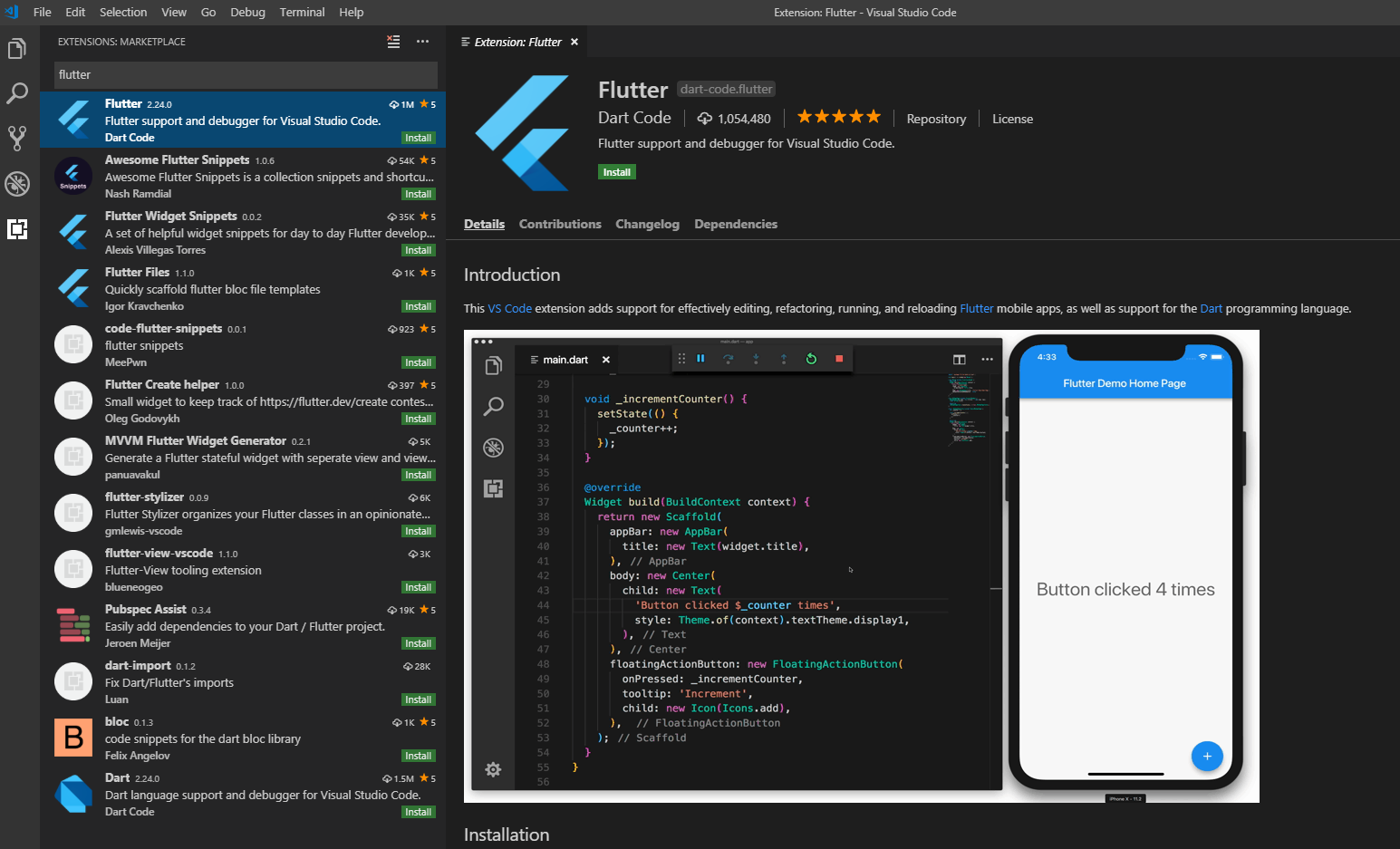The width and height of the screenshot is (1400, 849).
Task: Open the Dependencies tab
Action: point(736,224)
